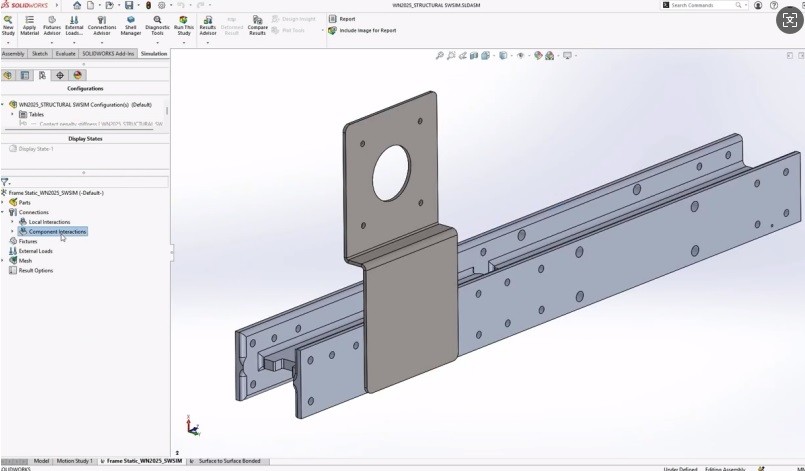The width and height of the screenshot is (805, 471).
Task: Open the ConfigurationManager tab
Action: point(42,76)
